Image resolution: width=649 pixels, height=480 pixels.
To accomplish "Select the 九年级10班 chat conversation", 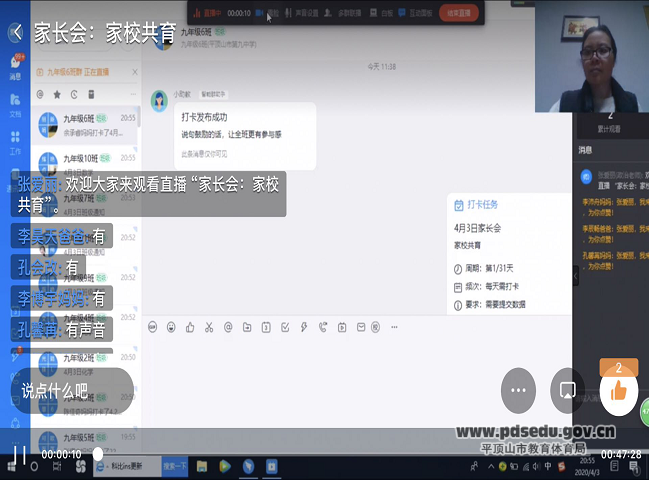I will click(85, 164).
